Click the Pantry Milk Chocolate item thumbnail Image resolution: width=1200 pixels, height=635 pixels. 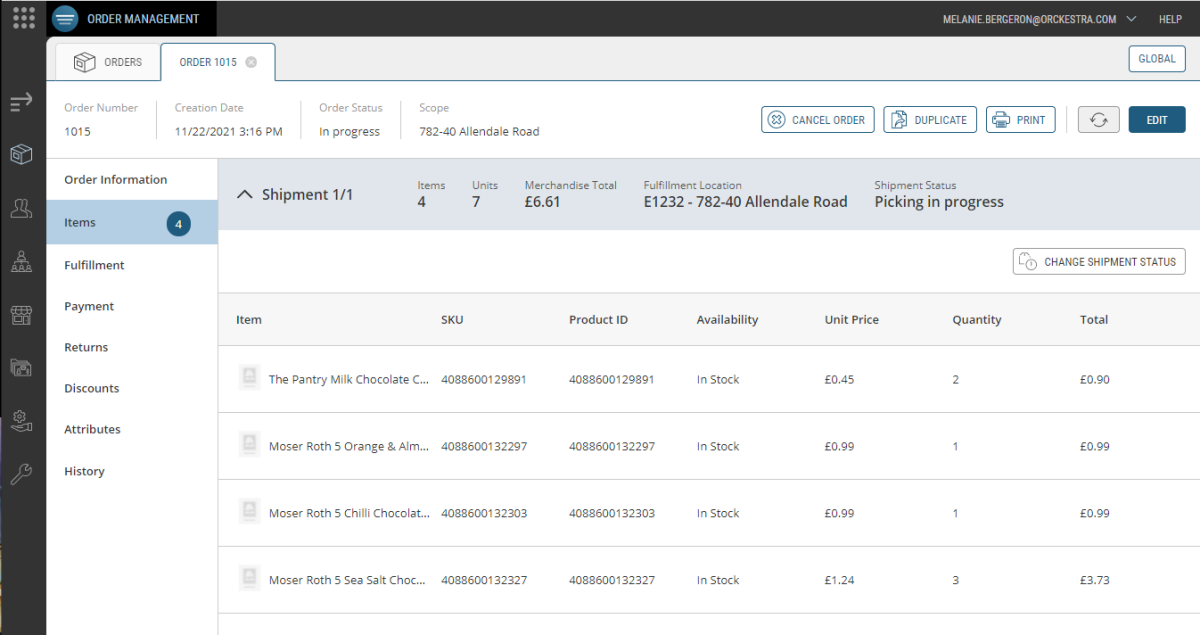[x=250, y=378]
